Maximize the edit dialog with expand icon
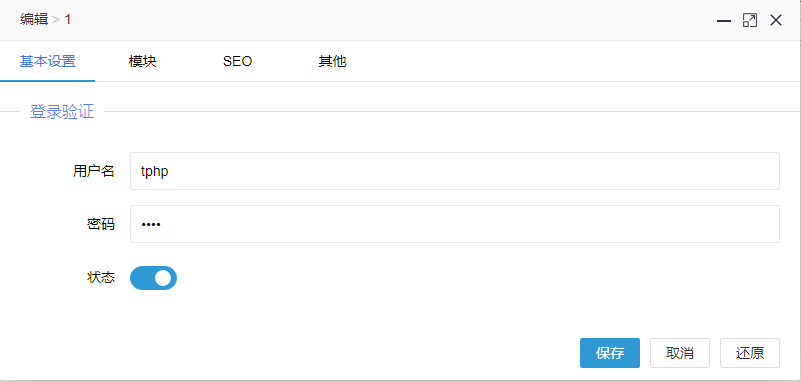The height and width of the screenshot is (382, 801). 750,20
